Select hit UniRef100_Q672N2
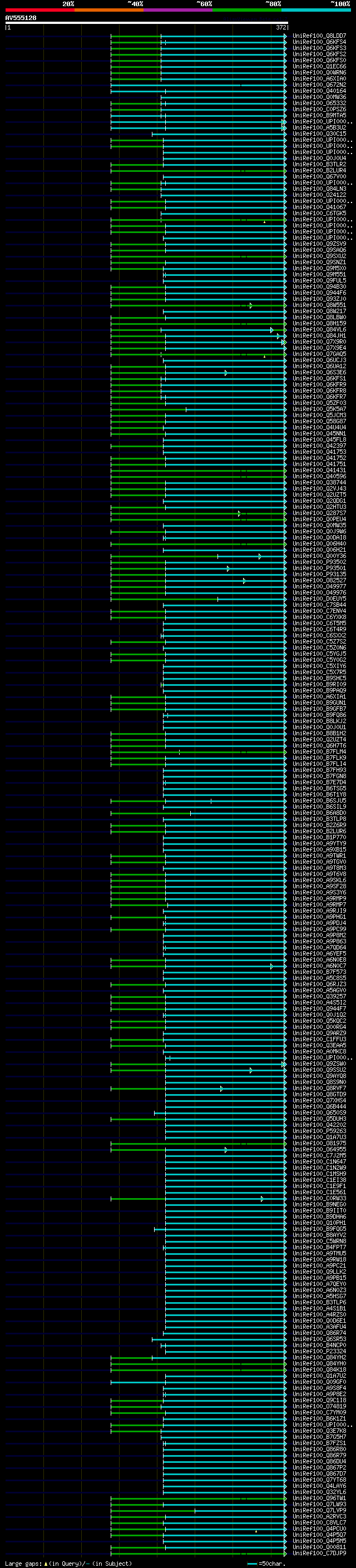Screen dimensions: 356x1568 pos(319,85)
